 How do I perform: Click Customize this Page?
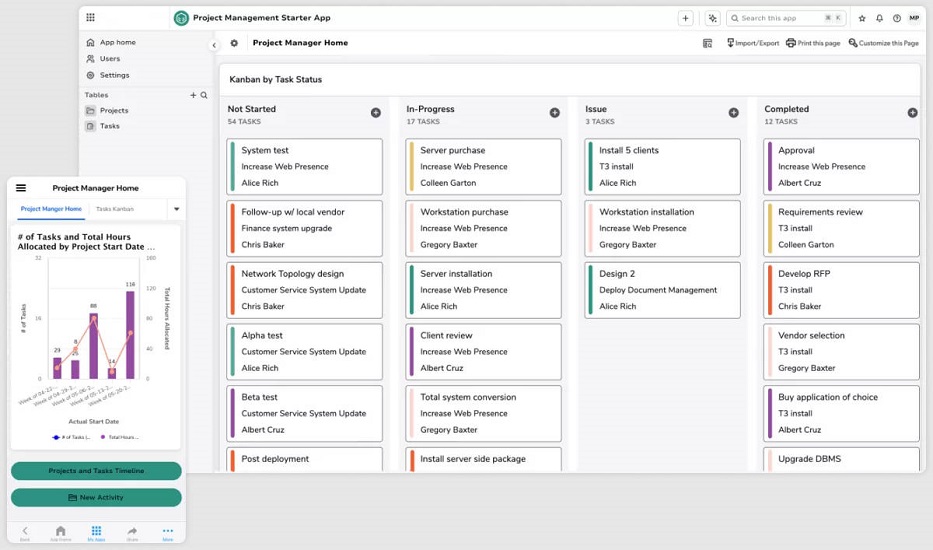pos(883,43)
